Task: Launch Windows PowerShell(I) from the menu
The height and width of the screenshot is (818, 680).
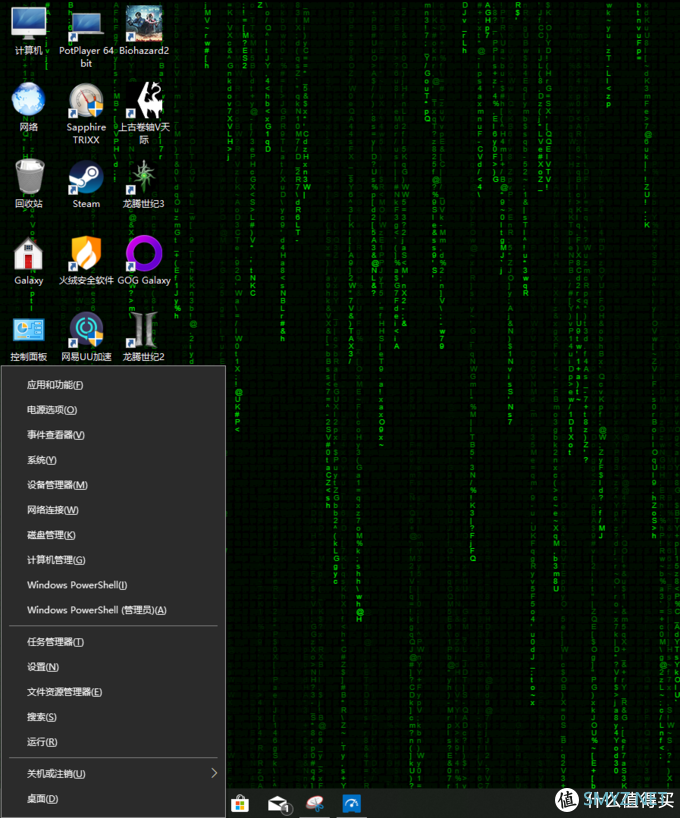Action: (113, 585)
